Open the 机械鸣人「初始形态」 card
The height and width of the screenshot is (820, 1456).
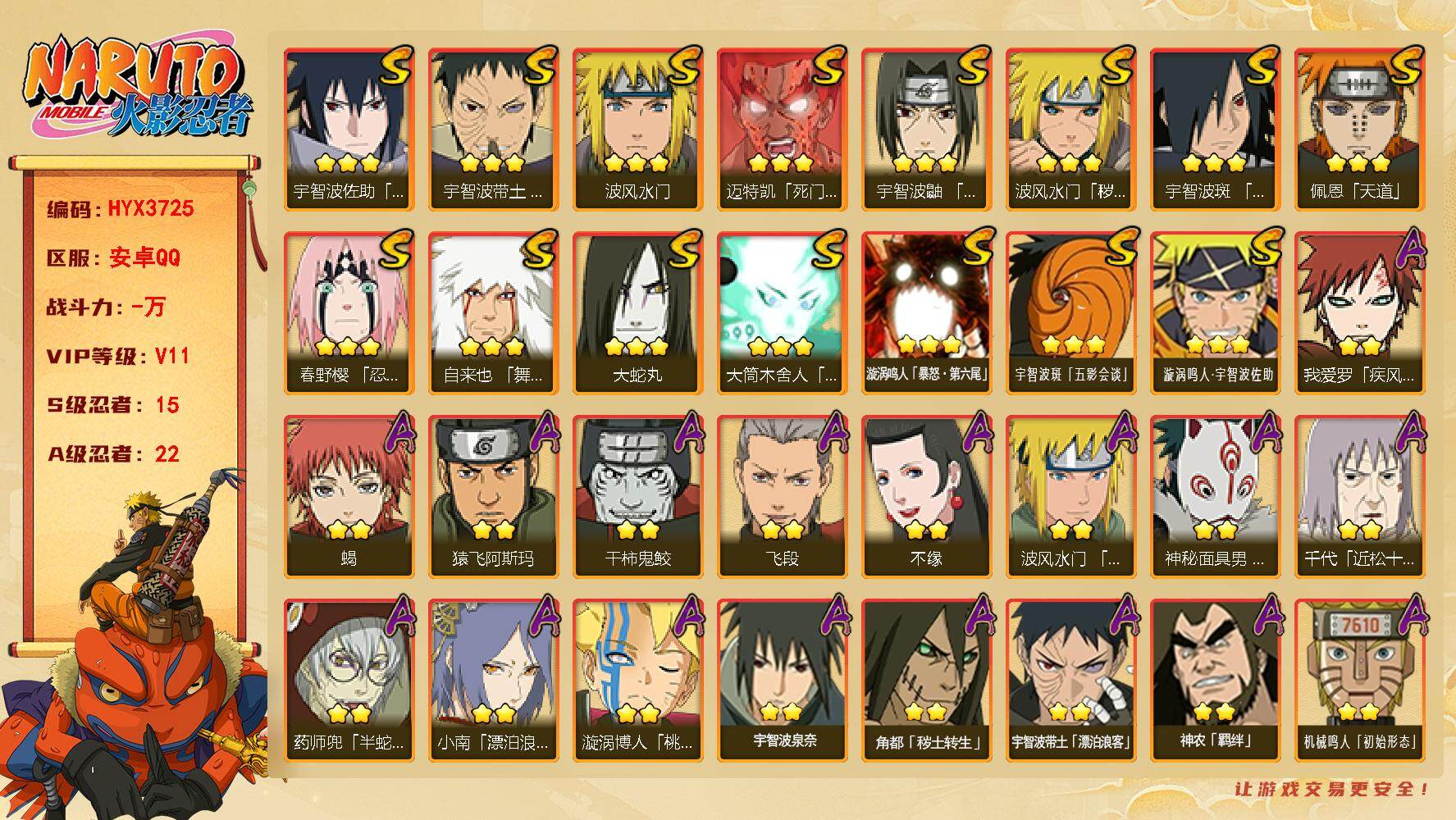click(1358, 680)
